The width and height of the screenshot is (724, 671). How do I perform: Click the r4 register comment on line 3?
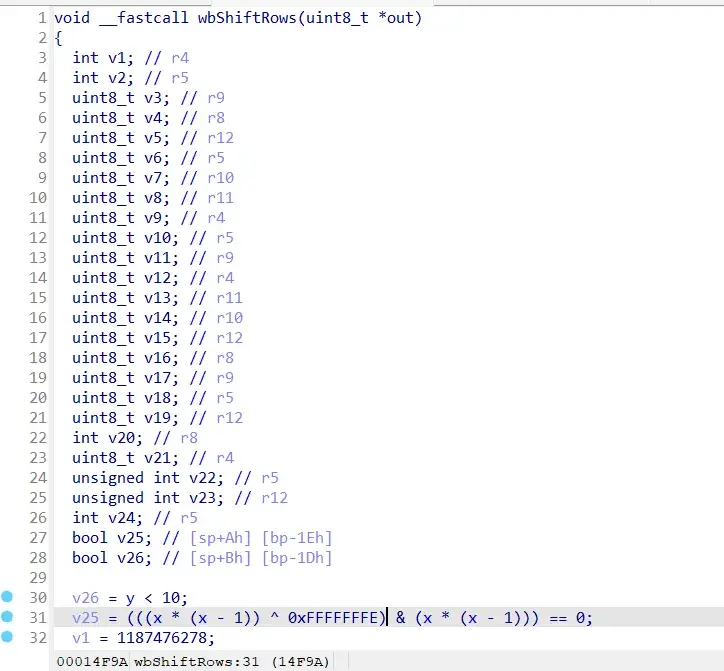[180, 58]
